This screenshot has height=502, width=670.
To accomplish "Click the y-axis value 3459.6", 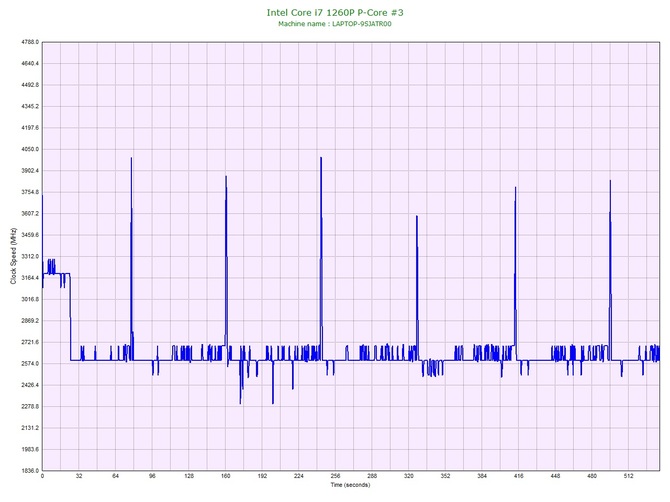I will click(x=30, y=235).
